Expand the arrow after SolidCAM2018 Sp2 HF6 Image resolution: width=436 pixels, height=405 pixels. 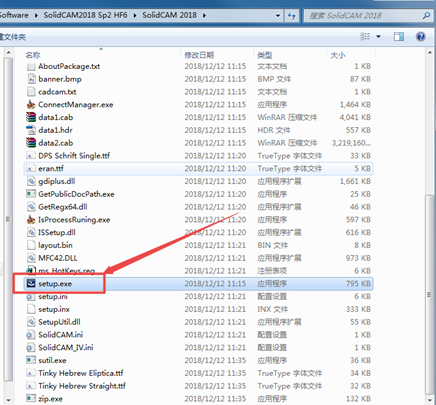135,15
